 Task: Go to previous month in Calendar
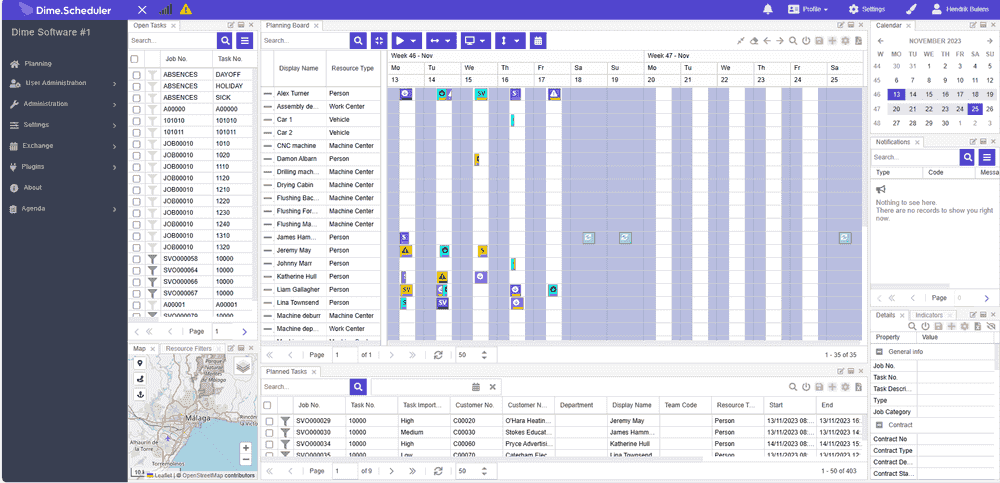point(881,41)
